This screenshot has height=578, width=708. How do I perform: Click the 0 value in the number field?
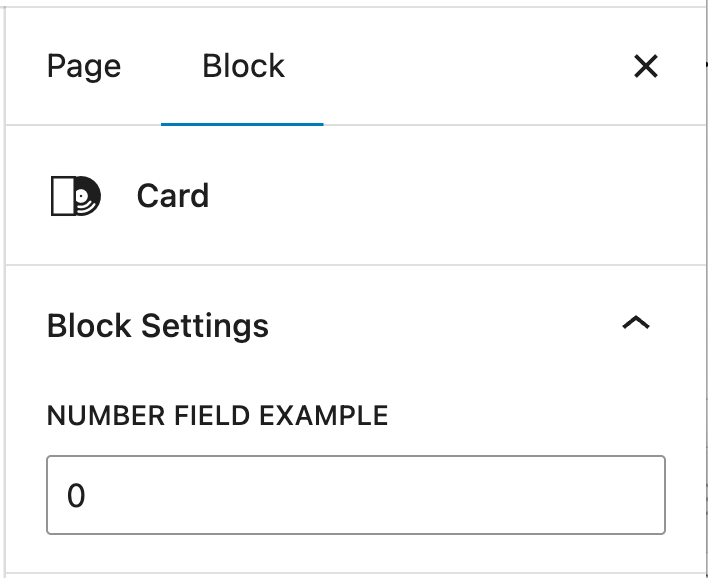[77, 496]
